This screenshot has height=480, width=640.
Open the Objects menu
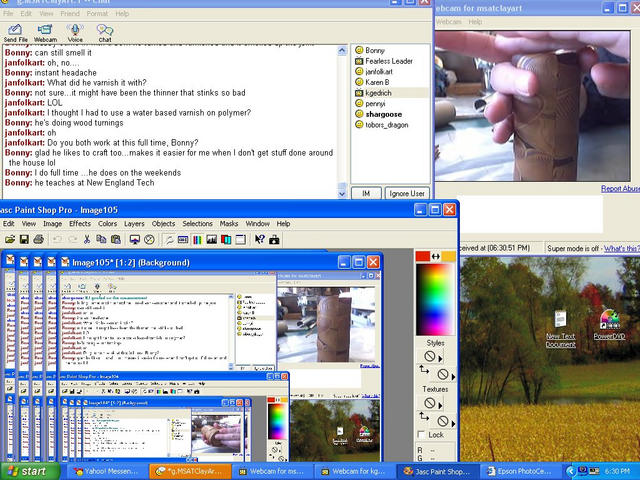coord(163,224)
